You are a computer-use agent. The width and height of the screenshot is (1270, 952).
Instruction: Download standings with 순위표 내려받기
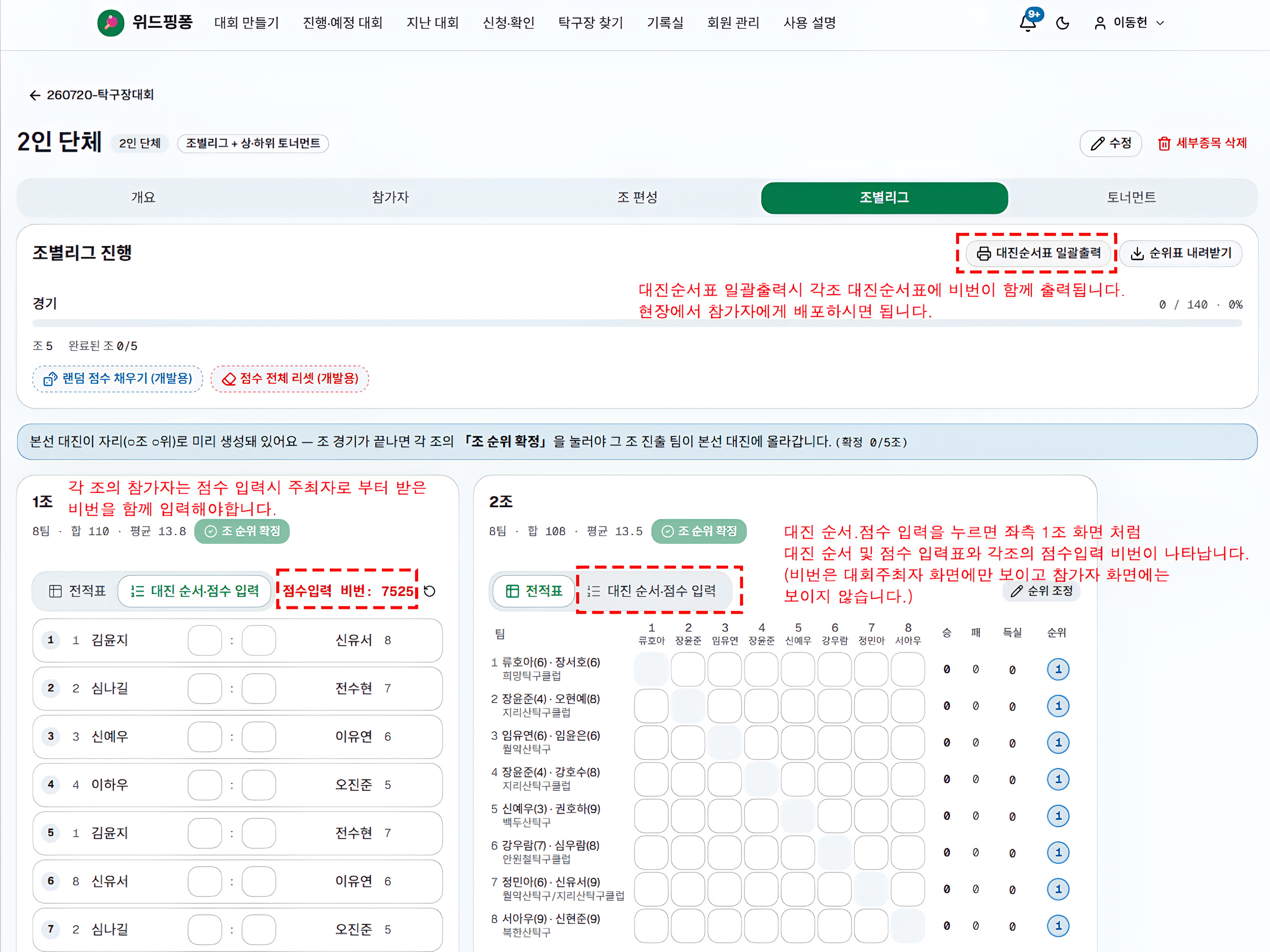pyautogui.click(x=1181, y=253)
